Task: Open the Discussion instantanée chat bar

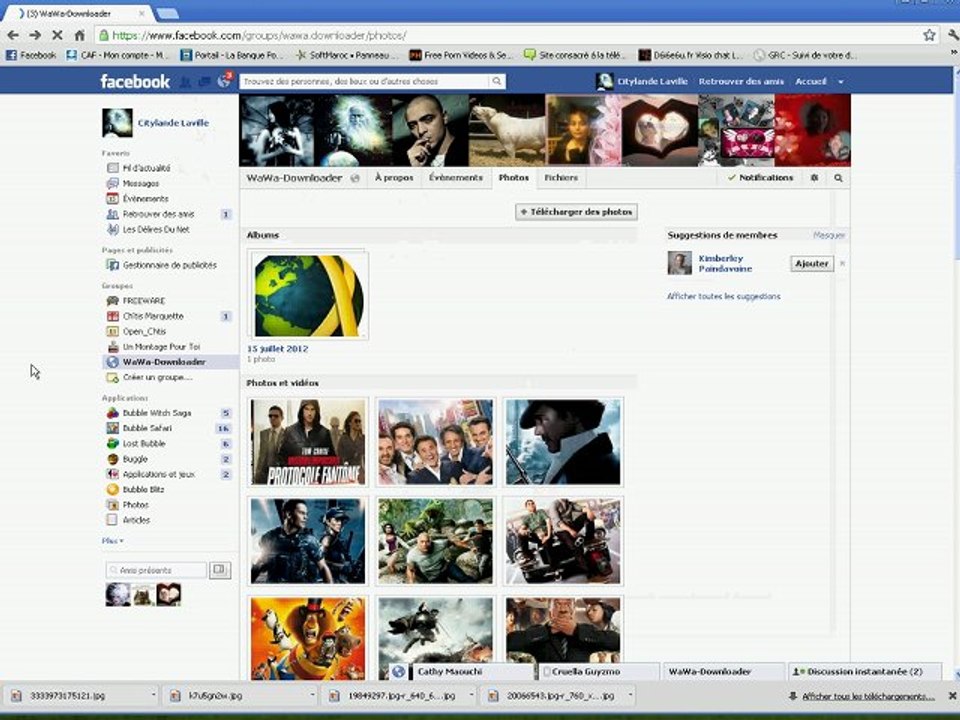Action: click(864, 672)
